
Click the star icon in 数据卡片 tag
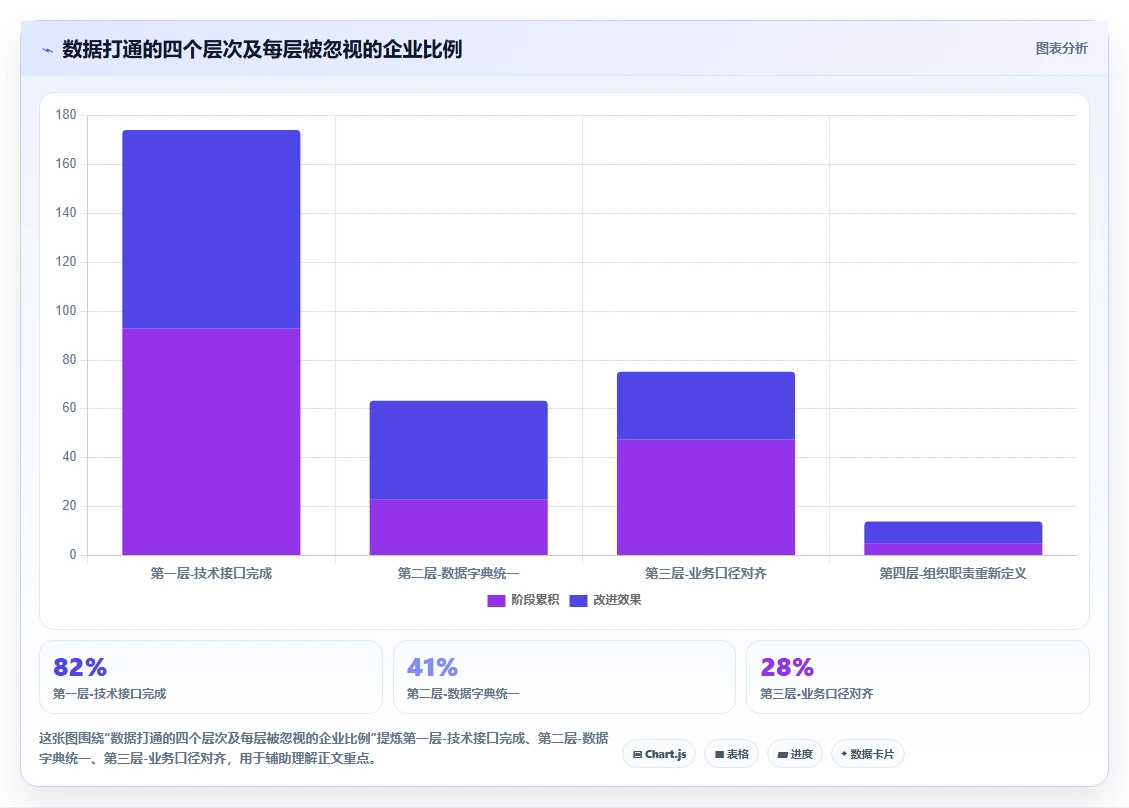click(x=844, y=754)
